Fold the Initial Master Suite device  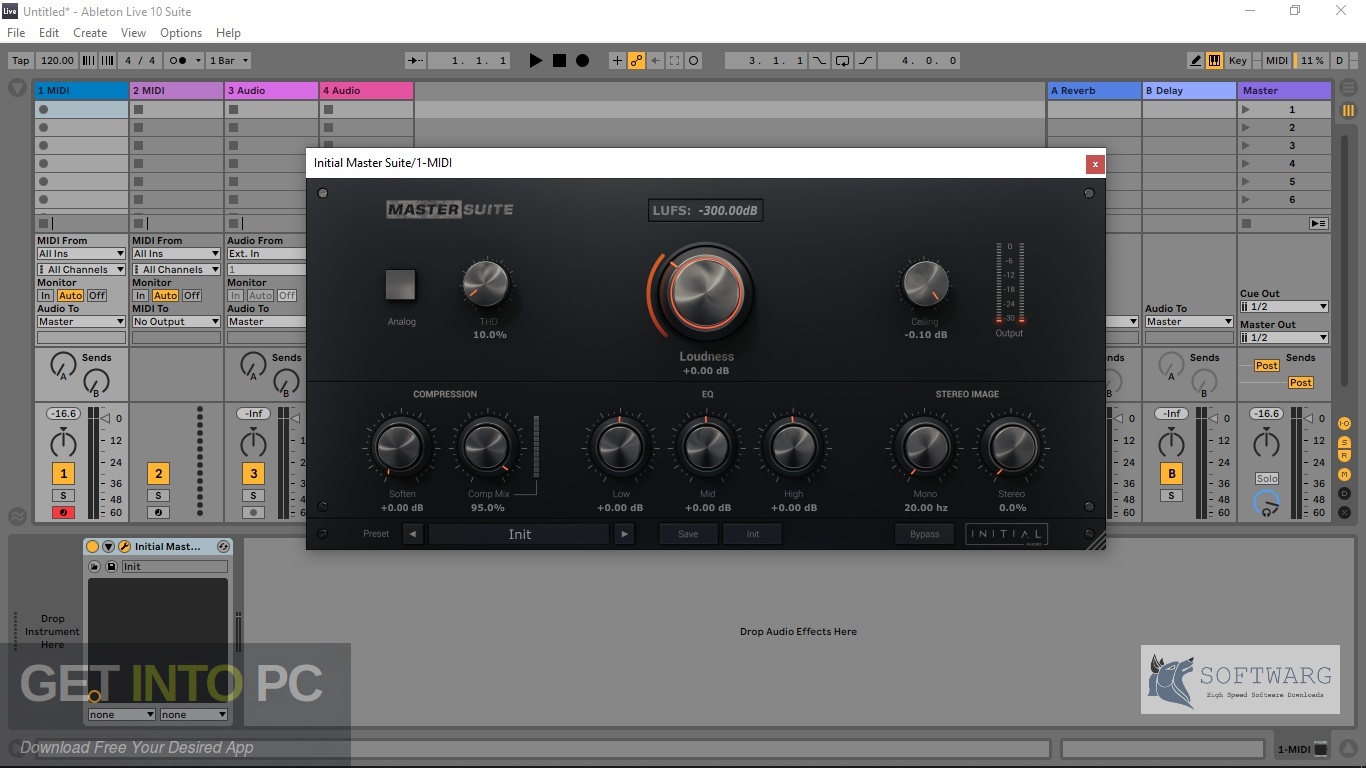[x=108, y=547]
